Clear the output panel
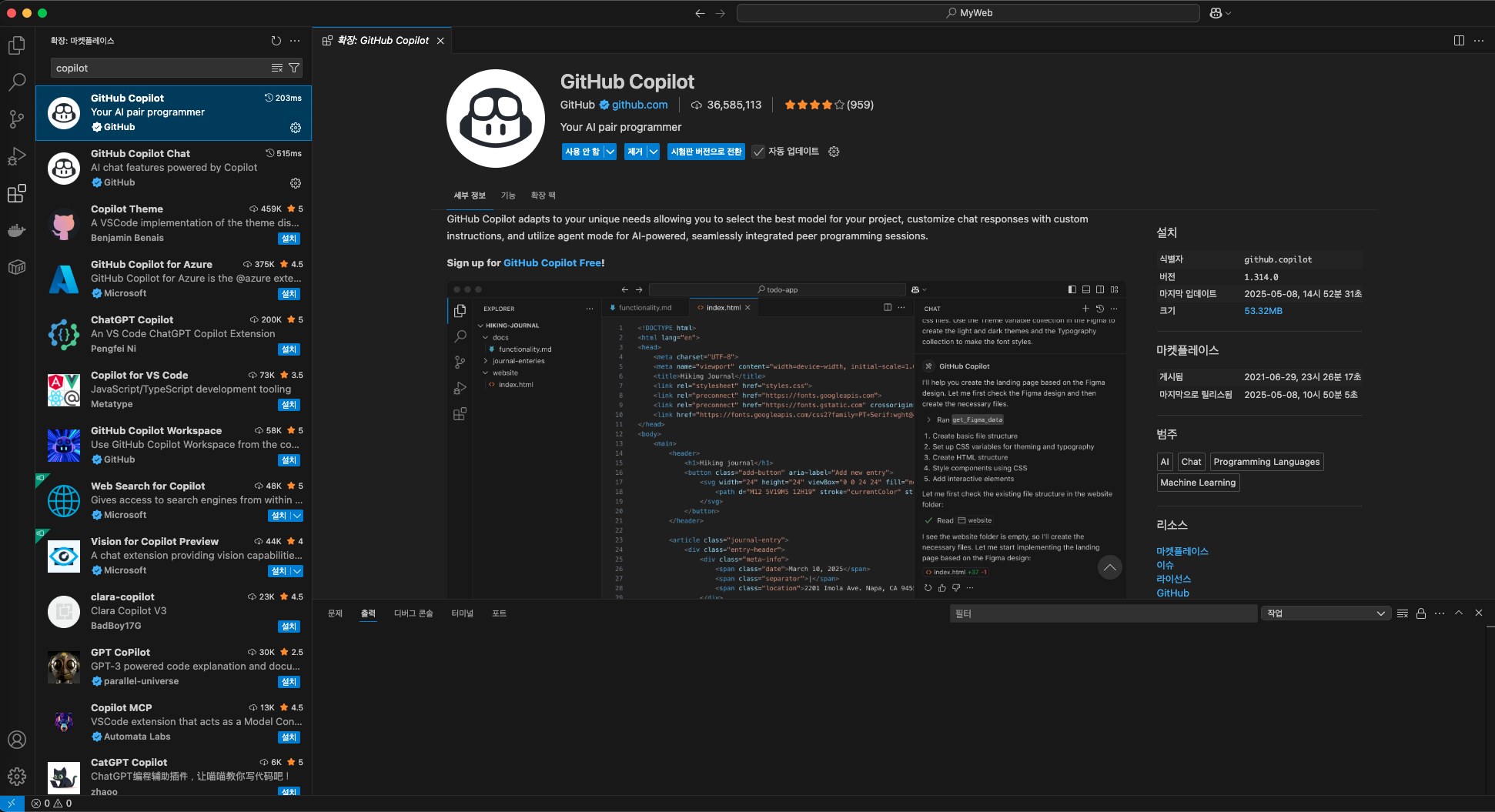Image resolution: width=1495 pixels, height=812 pixels. [x=1403, y=613]
